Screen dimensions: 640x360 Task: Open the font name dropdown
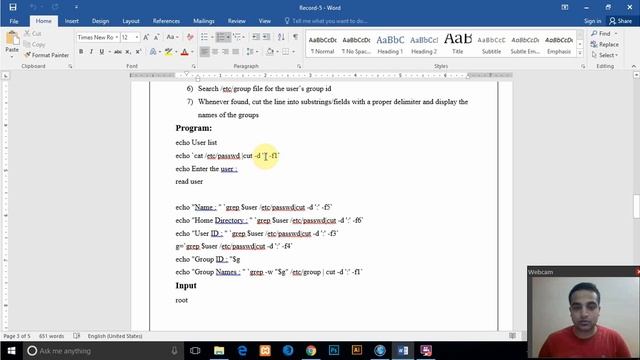(117, 37)
